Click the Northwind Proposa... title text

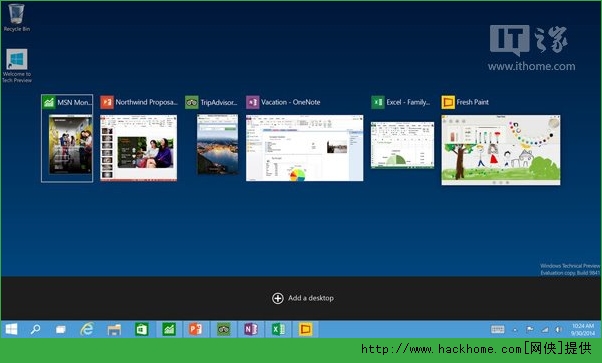click(146, 102)
